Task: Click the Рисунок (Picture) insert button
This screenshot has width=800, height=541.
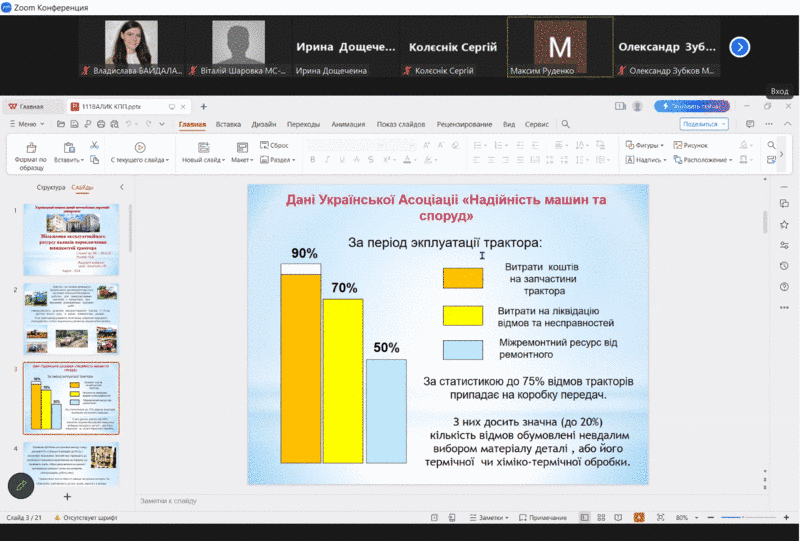Action: click(690, 145)
